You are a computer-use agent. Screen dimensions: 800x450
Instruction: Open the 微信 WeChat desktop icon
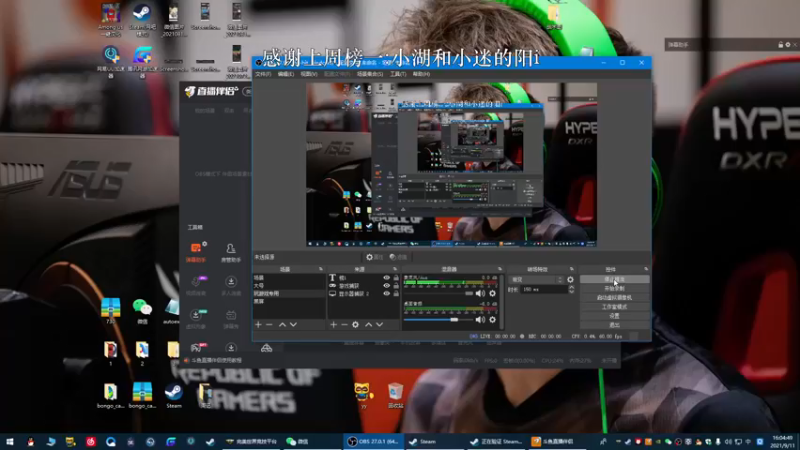(142, 311)
